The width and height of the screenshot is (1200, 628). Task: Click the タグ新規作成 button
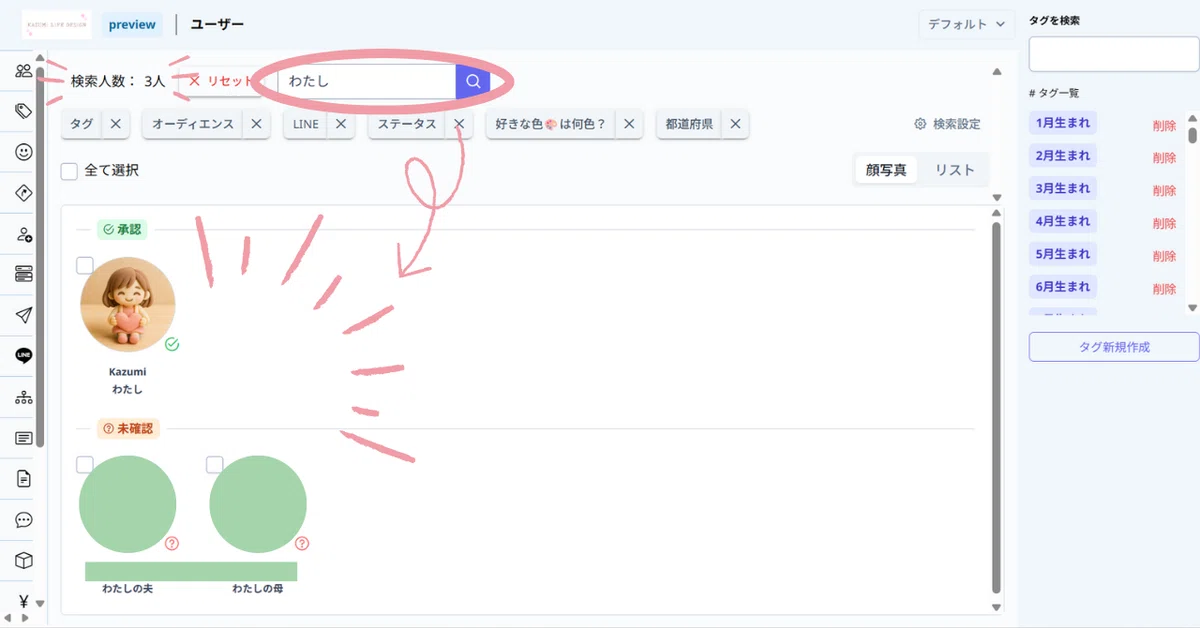click(1114, 347)
